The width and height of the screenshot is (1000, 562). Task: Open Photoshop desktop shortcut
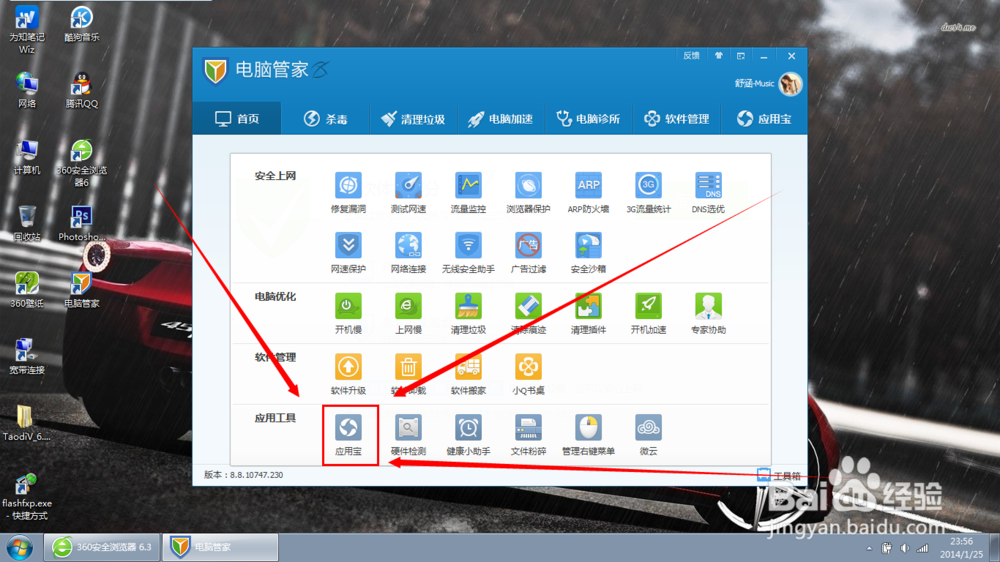[x=82, y=223]
